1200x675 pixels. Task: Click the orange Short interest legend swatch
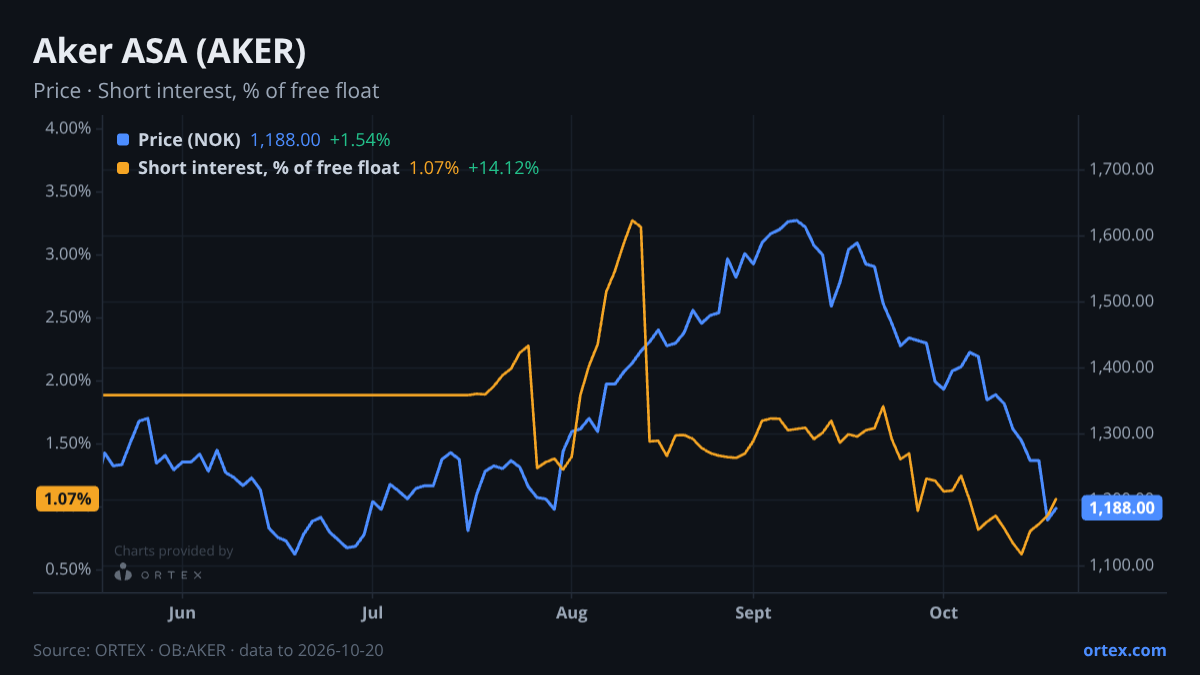[123, 168]
